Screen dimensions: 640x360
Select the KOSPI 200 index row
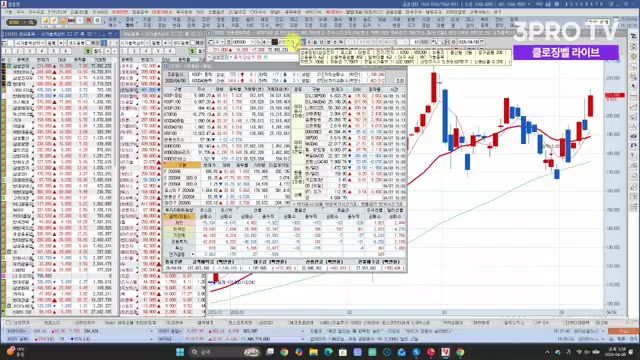(227, 108)
